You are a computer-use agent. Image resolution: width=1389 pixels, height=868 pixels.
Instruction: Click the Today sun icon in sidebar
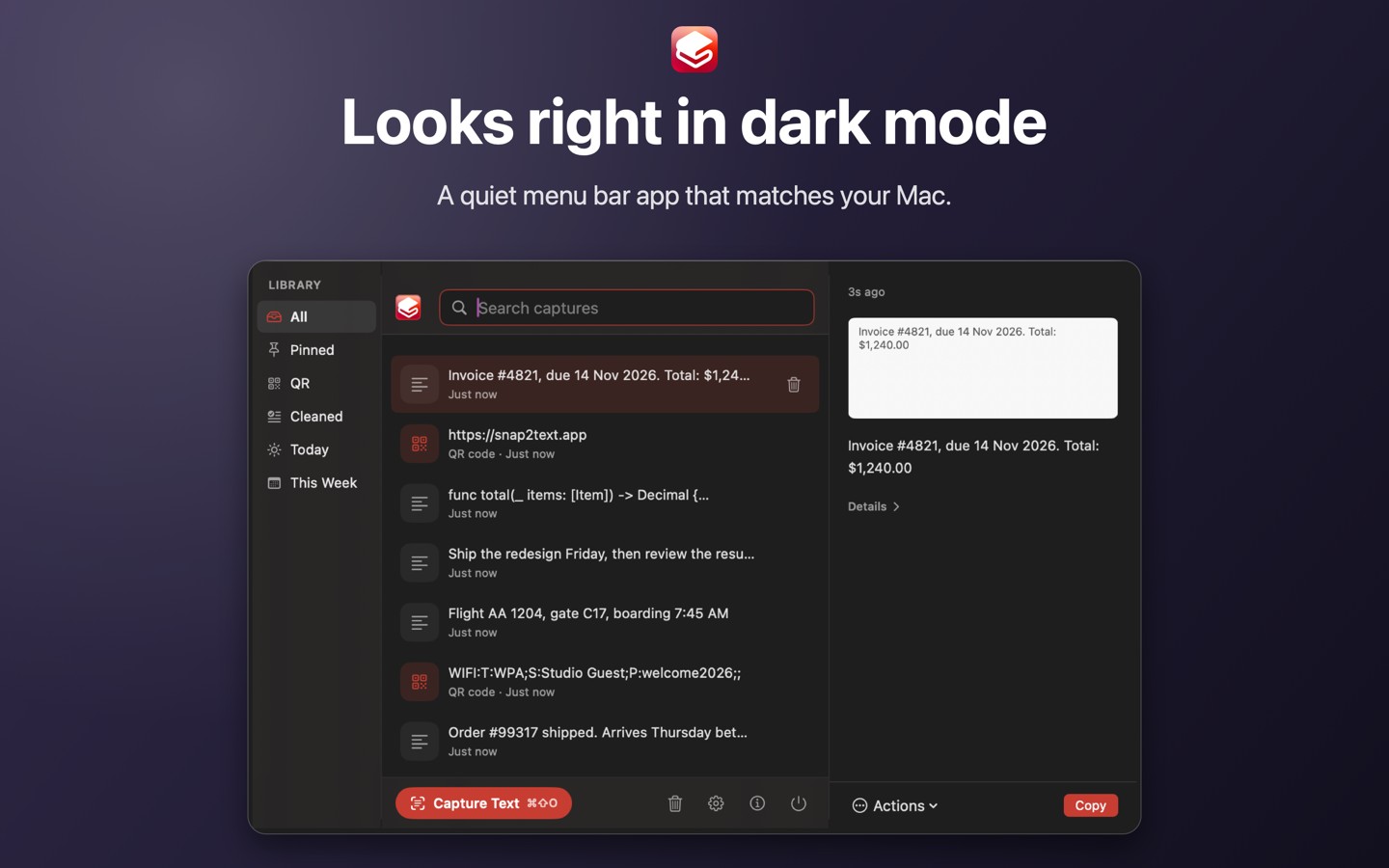(x=274, y=449)
